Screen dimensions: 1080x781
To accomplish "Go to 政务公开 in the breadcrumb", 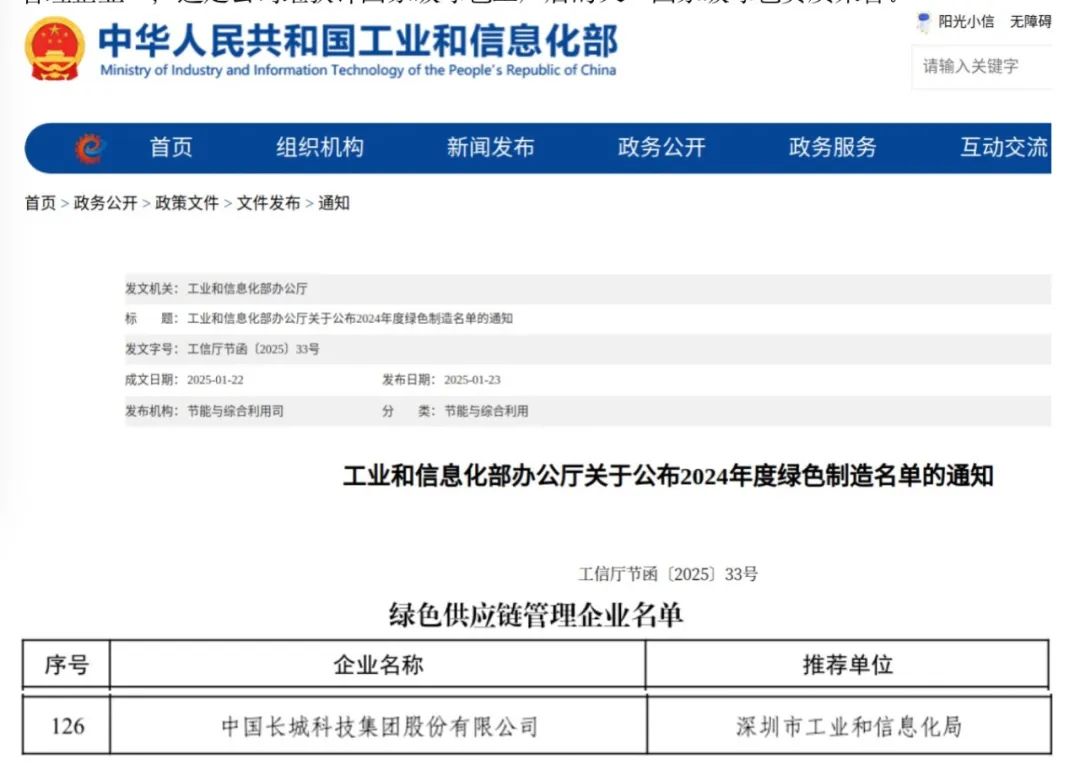I will [x=105, y=203].
